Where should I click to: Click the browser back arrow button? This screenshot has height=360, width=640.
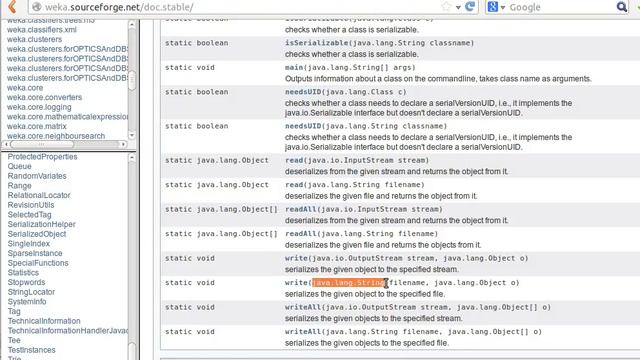12,7
